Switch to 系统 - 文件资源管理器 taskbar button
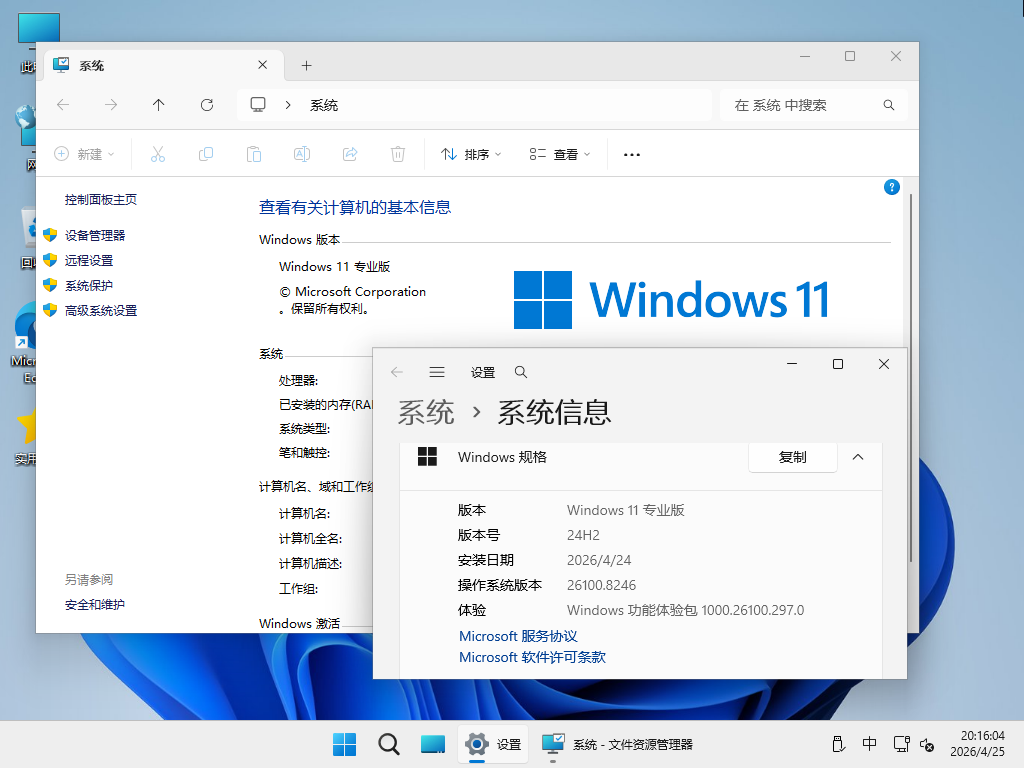 coord(617,744)
